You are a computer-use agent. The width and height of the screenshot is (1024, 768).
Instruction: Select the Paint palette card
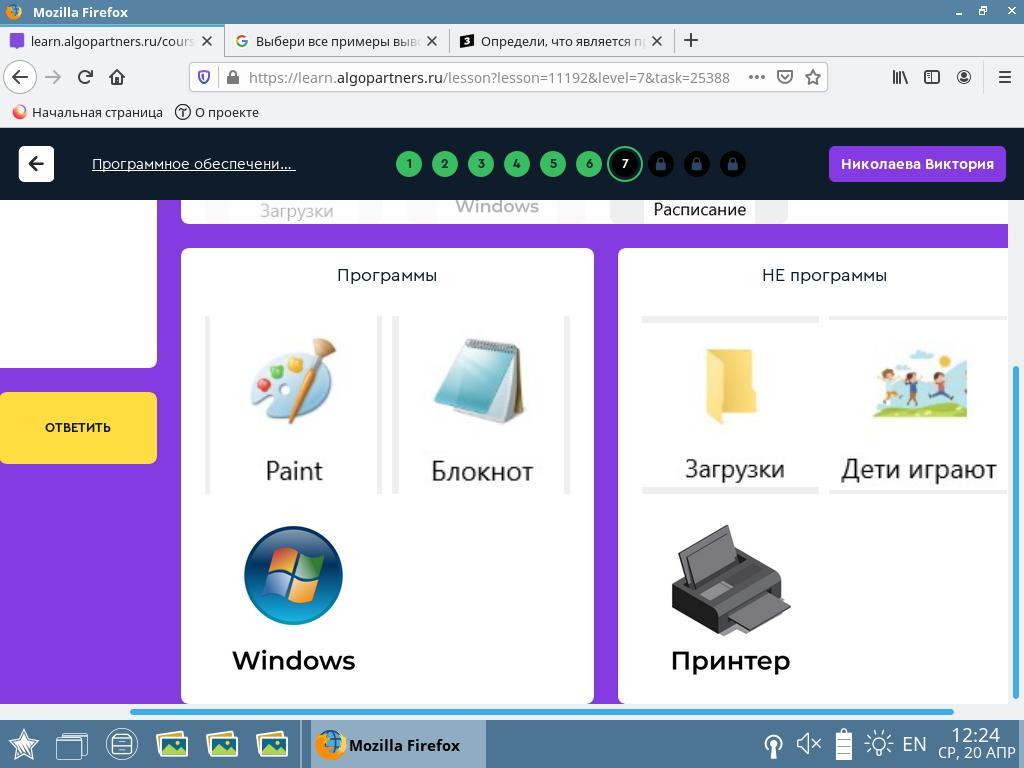tap(293, 406)
